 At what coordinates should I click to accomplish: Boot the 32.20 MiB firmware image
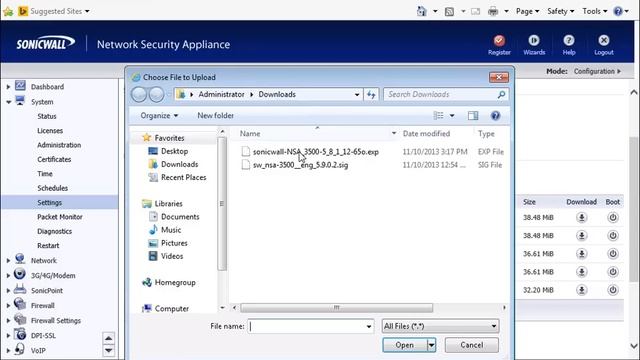pos(613,290)
